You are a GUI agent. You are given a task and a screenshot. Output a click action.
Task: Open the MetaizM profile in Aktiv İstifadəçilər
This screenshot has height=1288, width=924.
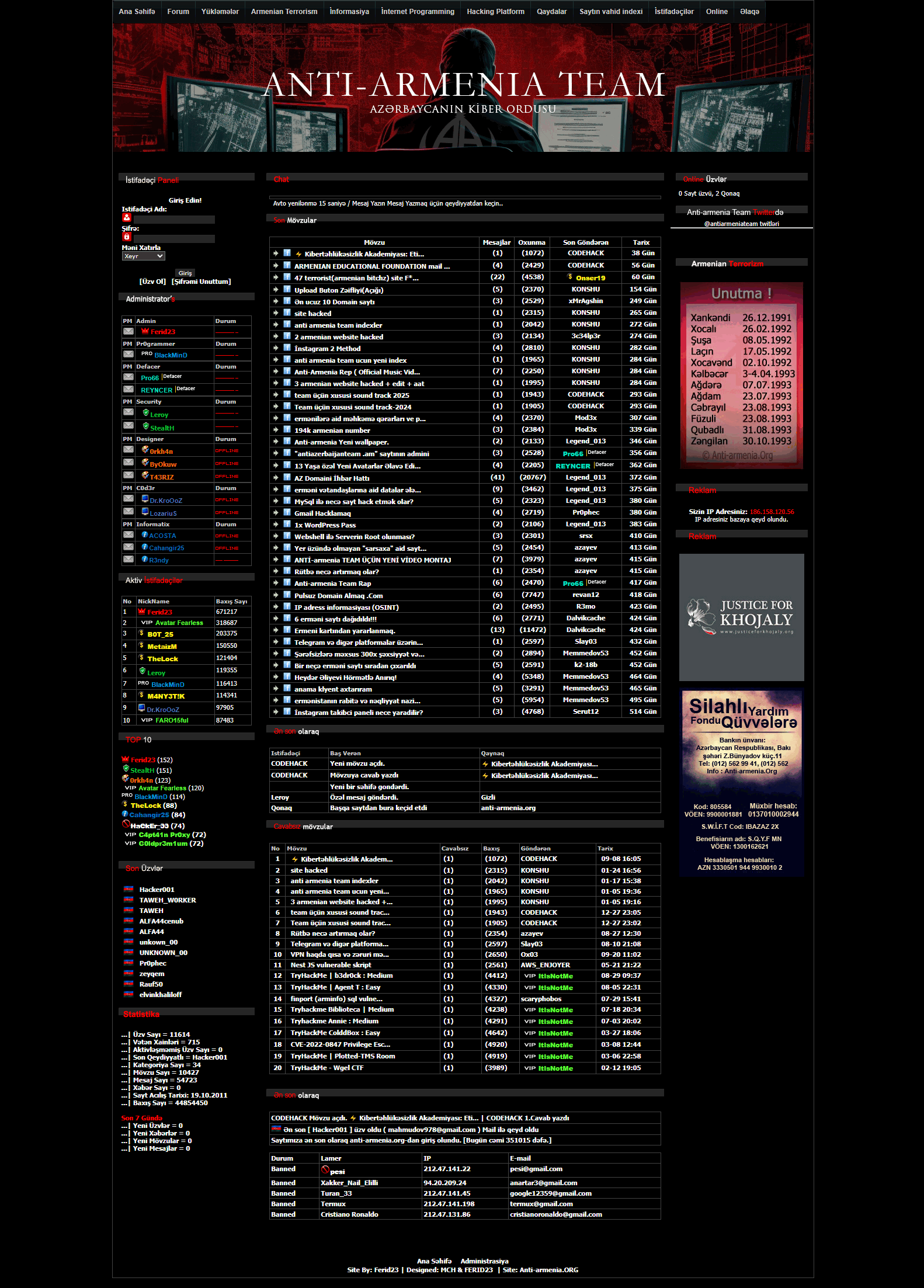point(162,646)
